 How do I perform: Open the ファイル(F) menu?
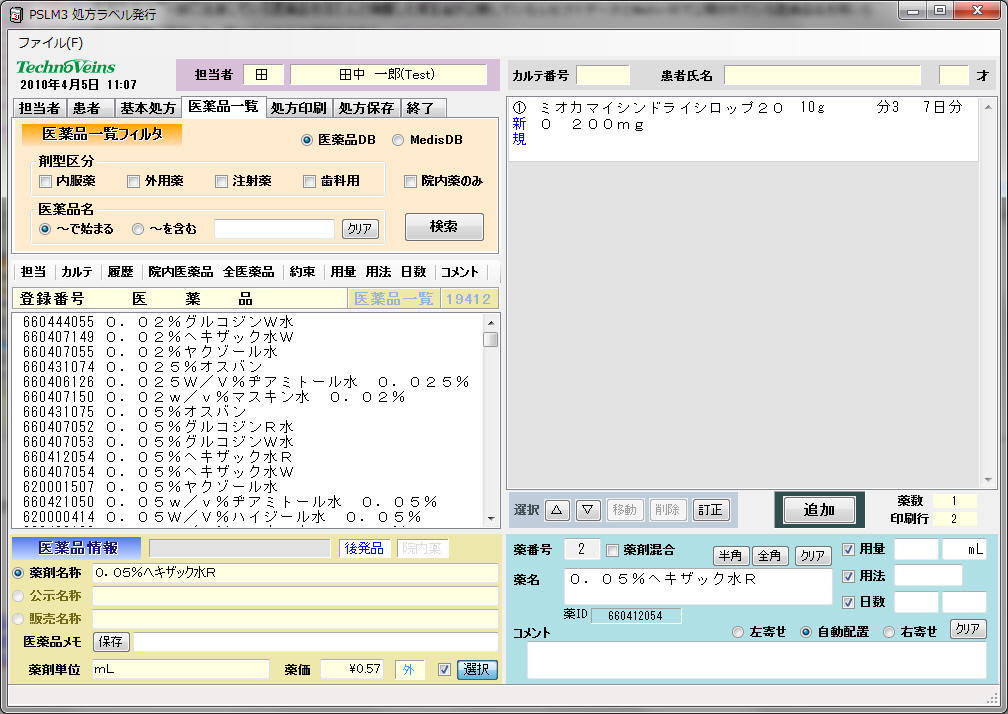(50, 43)
